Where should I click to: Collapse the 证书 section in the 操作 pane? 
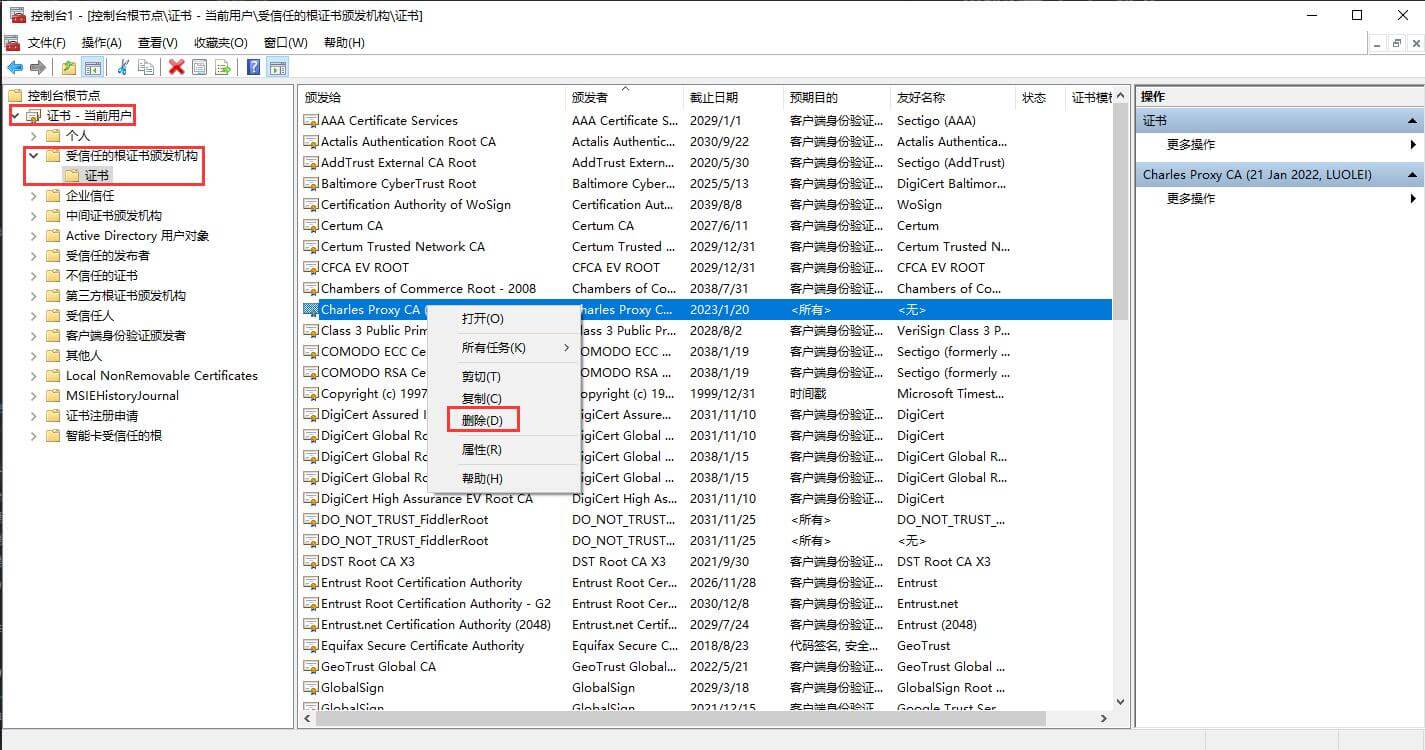1413,120
